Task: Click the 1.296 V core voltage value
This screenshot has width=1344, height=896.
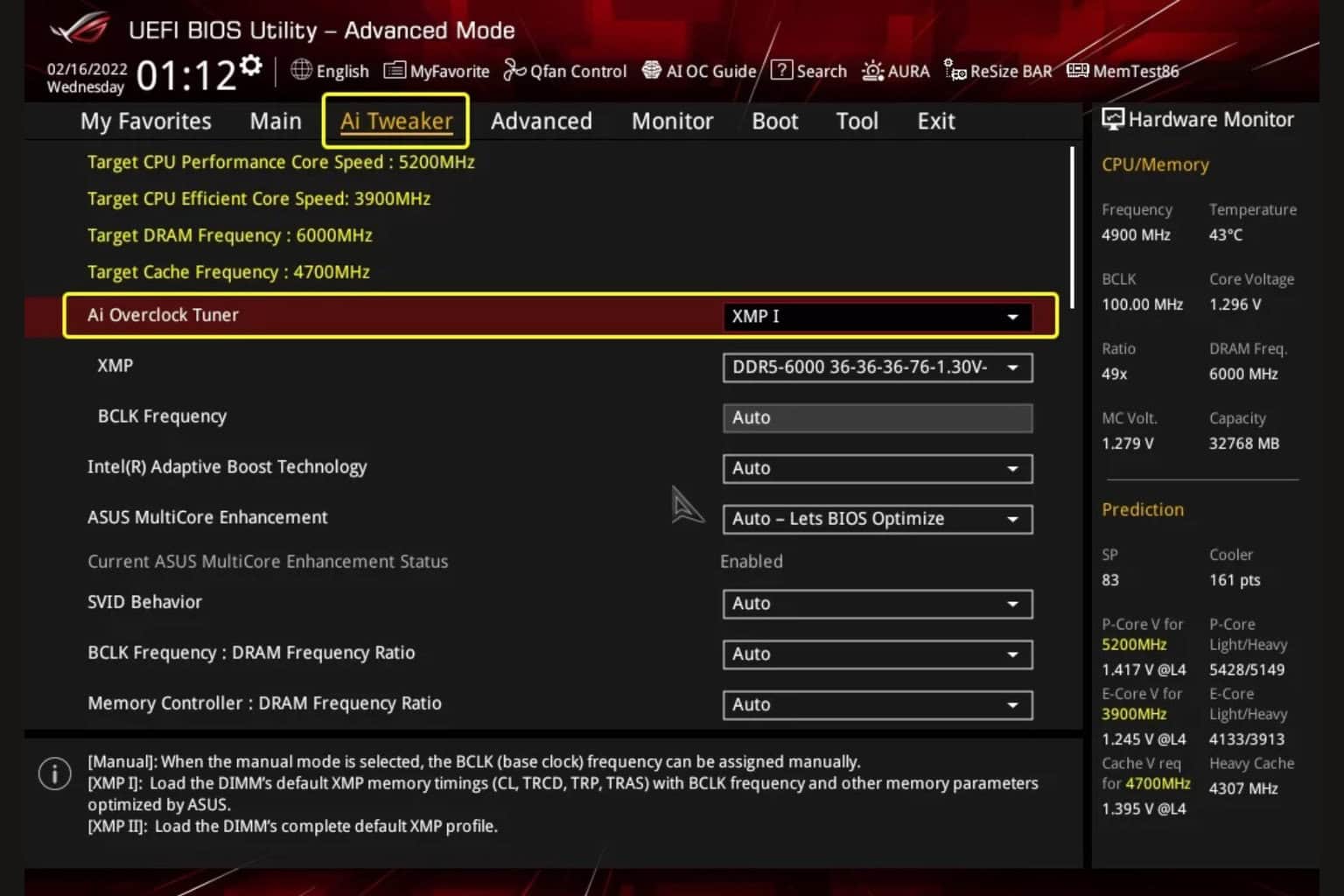Action: [x=1235, y=304]
